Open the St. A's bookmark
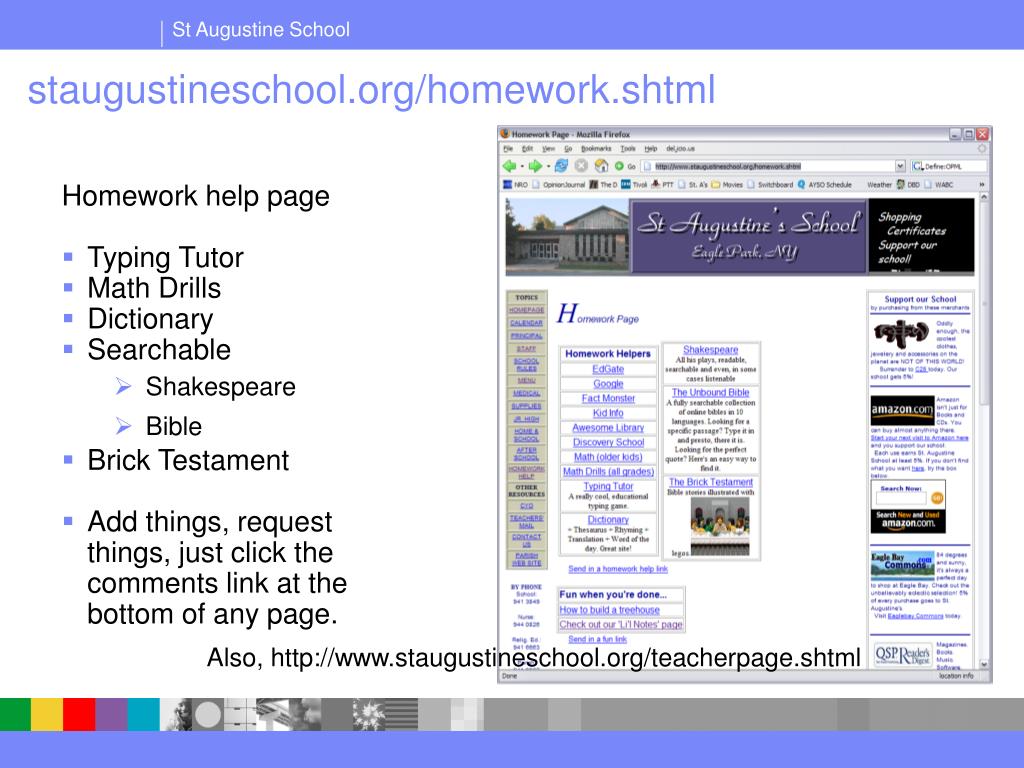The height and width of the screenshot is (768, 1024). (693, 185)
